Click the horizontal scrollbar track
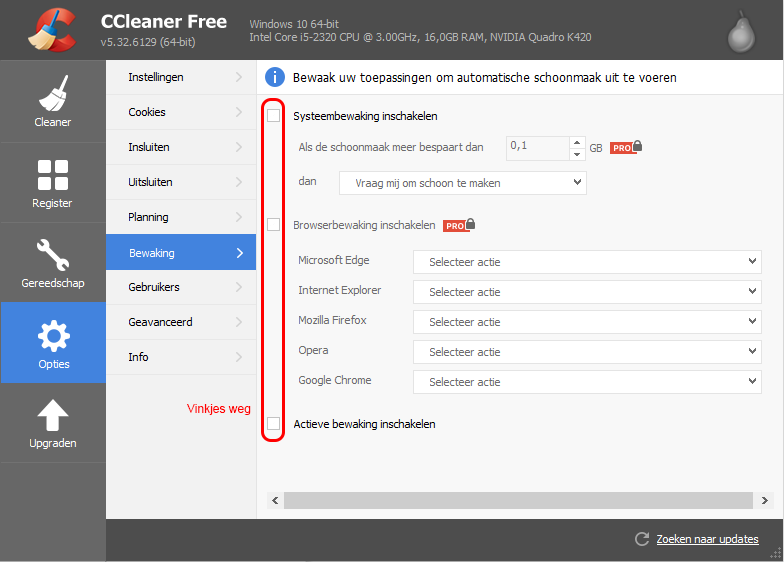 (x=520, y=499)
